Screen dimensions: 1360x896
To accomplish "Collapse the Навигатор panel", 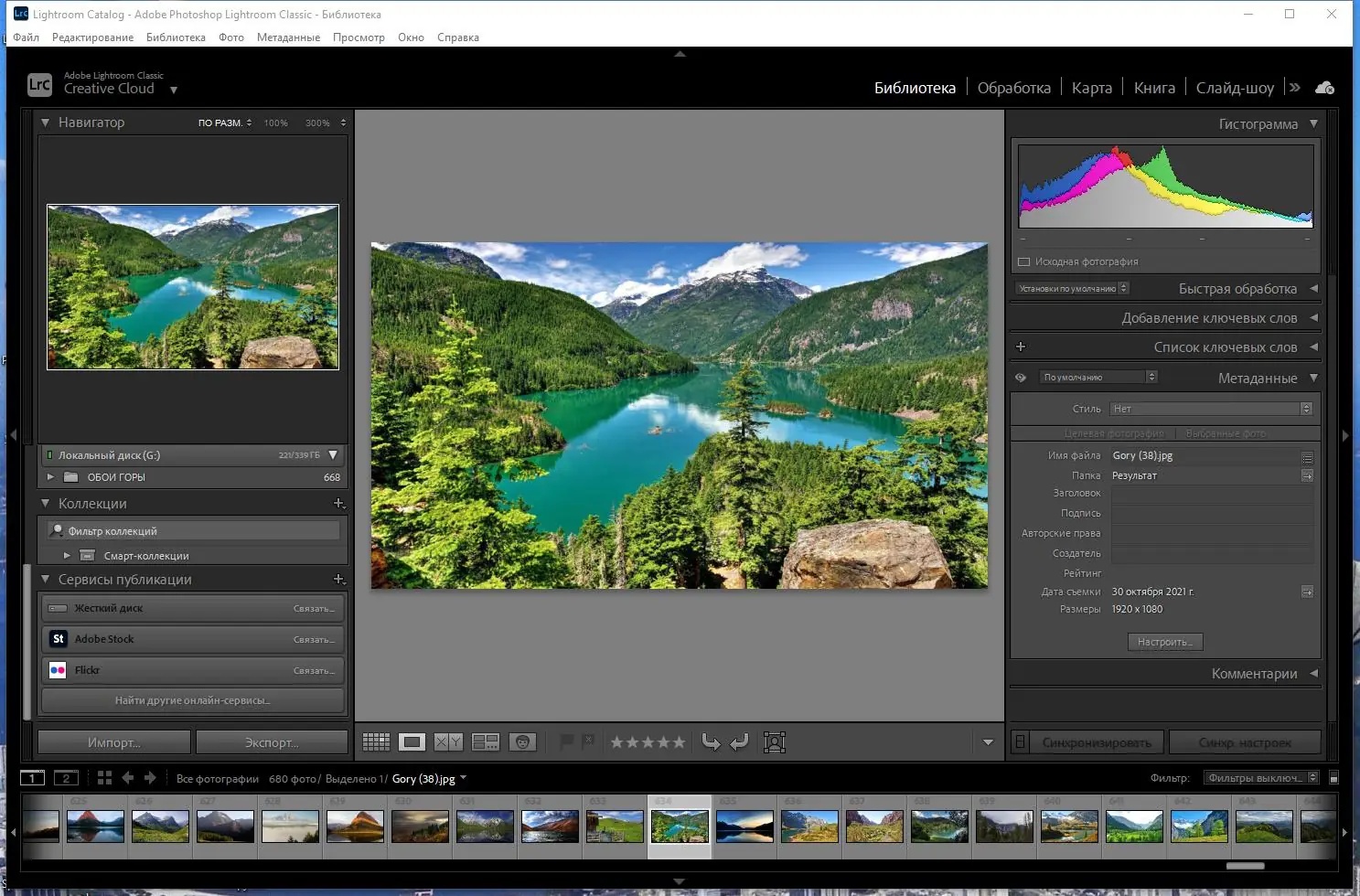I will pos(45,122).
